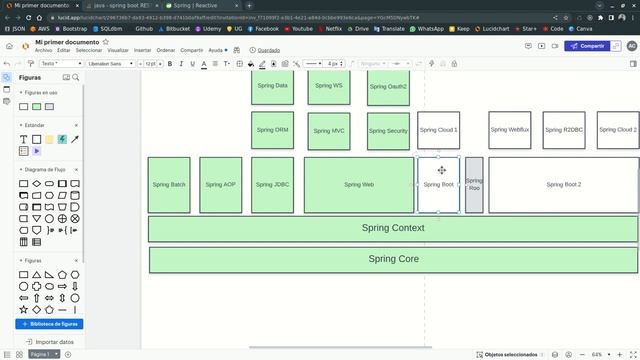Open the Liberation Sans font dropdown

click(x=111, y=64)
